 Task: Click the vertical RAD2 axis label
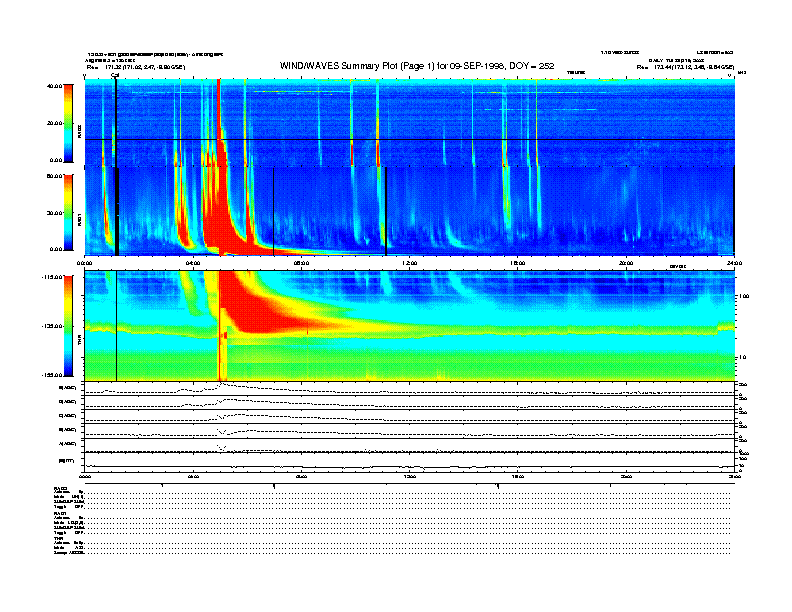[x=79, y=132]
